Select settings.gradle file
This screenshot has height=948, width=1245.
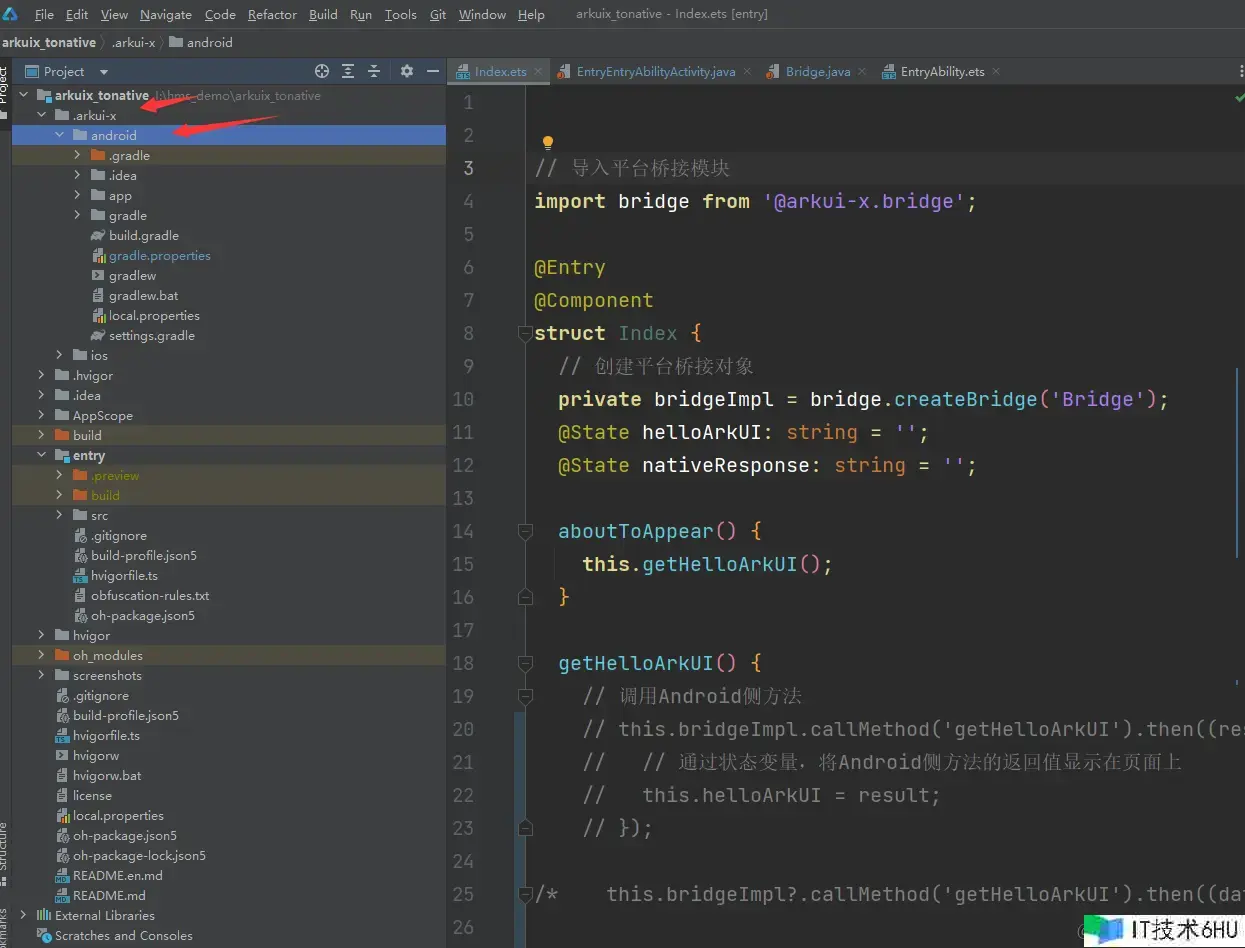point(152,335)
